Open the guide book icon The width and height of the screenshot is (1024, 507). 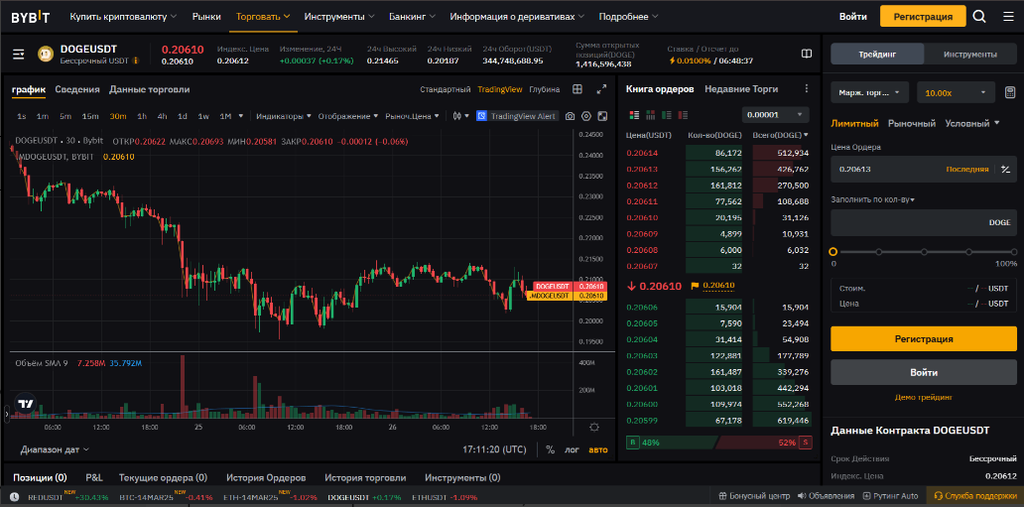coord(807,54)
